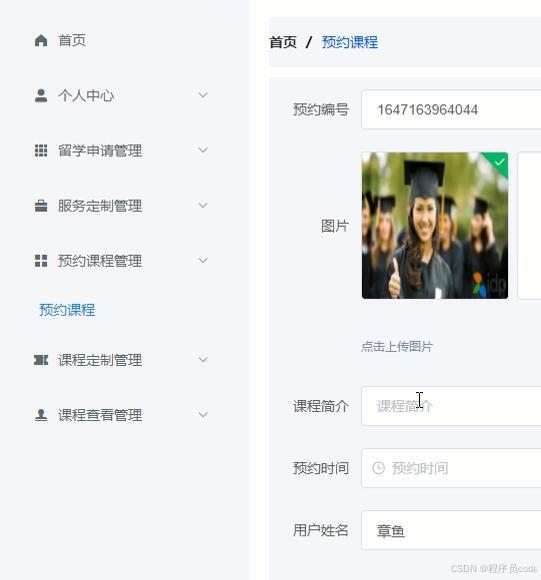Open the 预约时间 date picker field
The image size is (541, 580).
(x=451, y=468)
